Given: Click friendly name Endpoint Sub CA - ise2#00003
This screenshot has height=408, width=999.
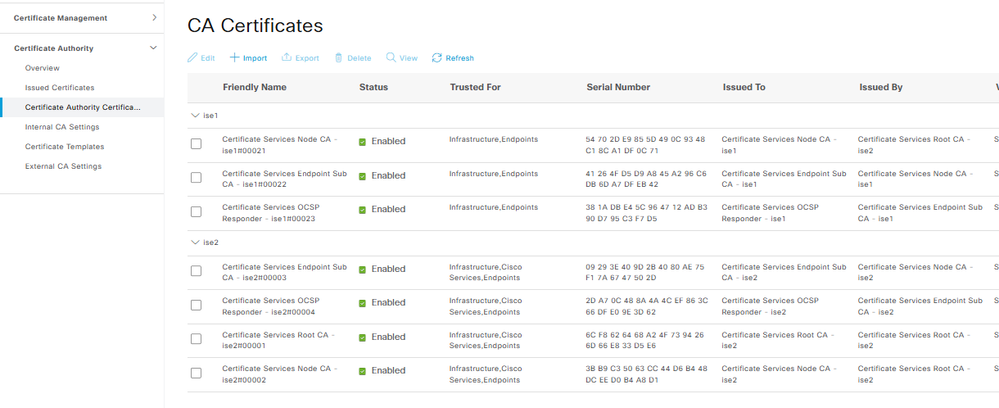Looking at the screenshot, I should (x=284, y=272).
